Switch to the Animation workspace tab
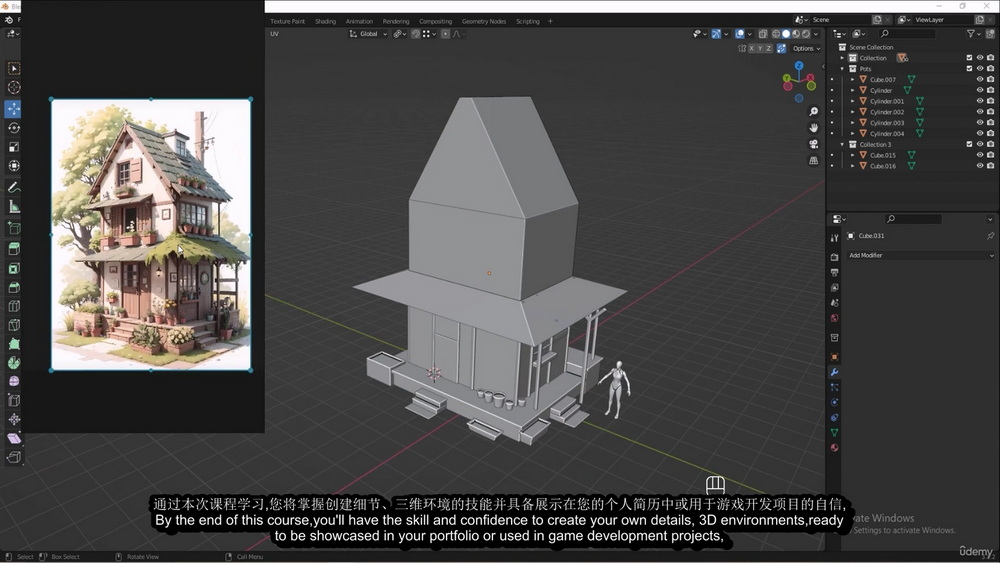 pyautogui.click(x=359, y=21)
